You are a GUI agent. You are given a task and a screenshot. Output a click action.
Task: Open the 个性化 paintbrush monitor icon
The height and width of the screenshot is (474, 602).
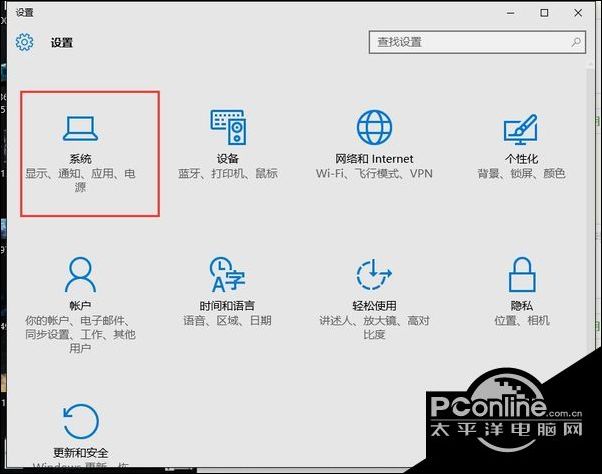[521, 129]
